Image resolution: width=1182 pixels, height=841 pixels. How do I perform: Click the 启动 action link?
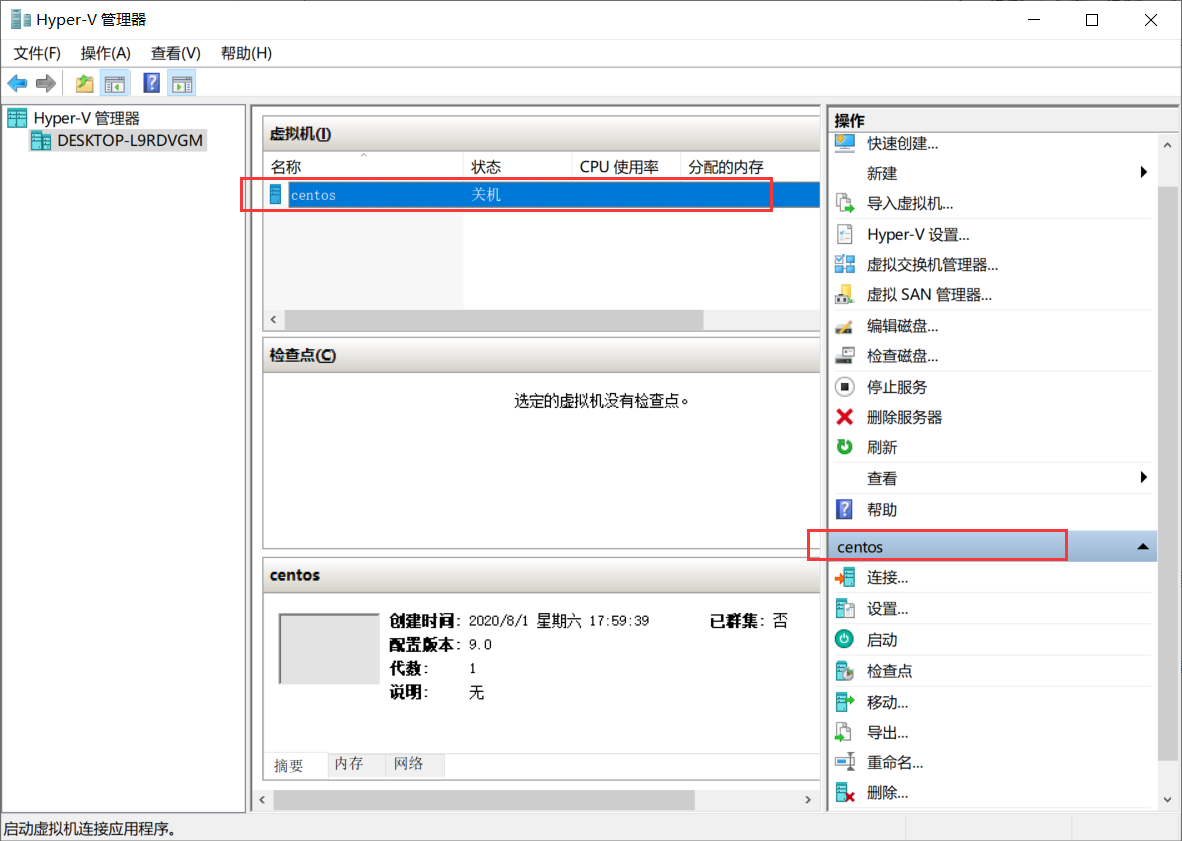coord(882,640)
